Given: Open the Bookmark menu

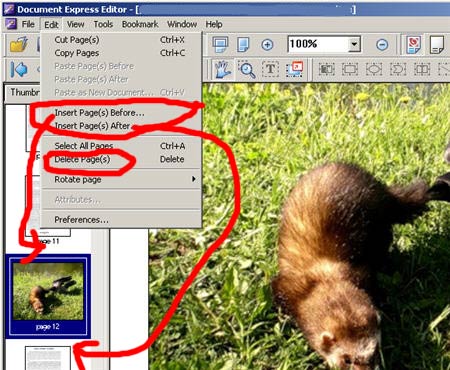Looking at the screenshot, I should click(x=140, y=24).
